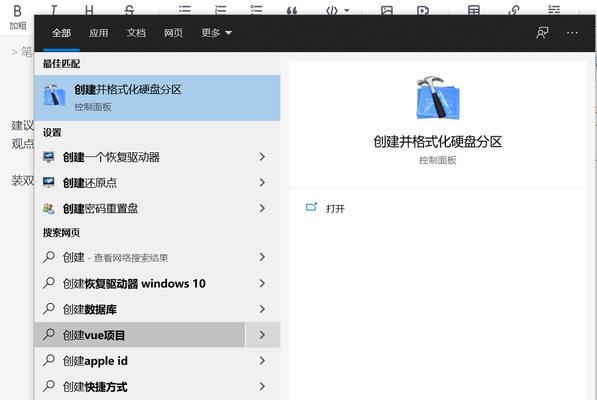Click the strikethrough toolbar icon
The width and height of the screenshot is (597, 400).
tap(129, 10)
